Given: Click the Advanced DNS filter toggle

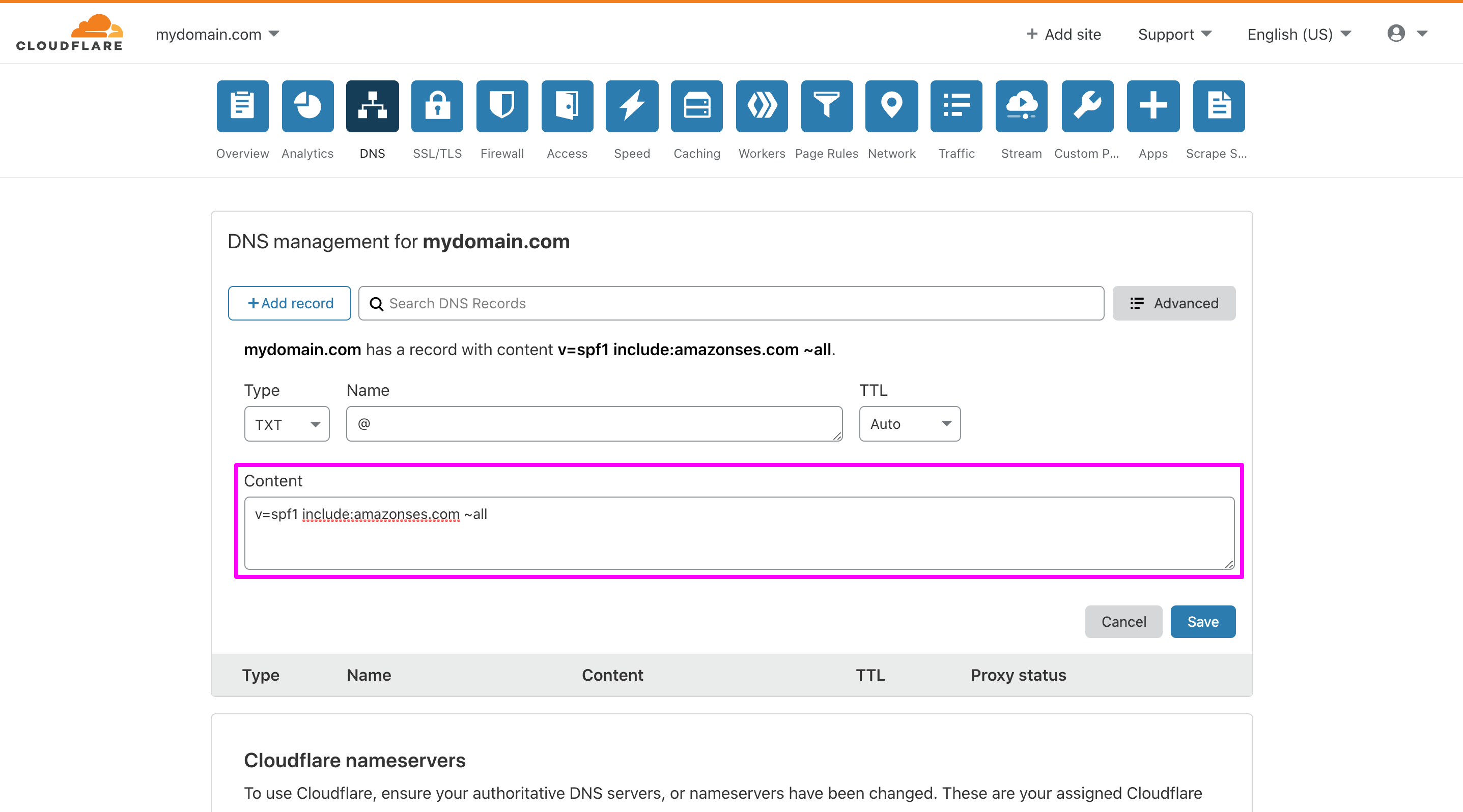Looking at the screenshot, I should [1175, 303].
